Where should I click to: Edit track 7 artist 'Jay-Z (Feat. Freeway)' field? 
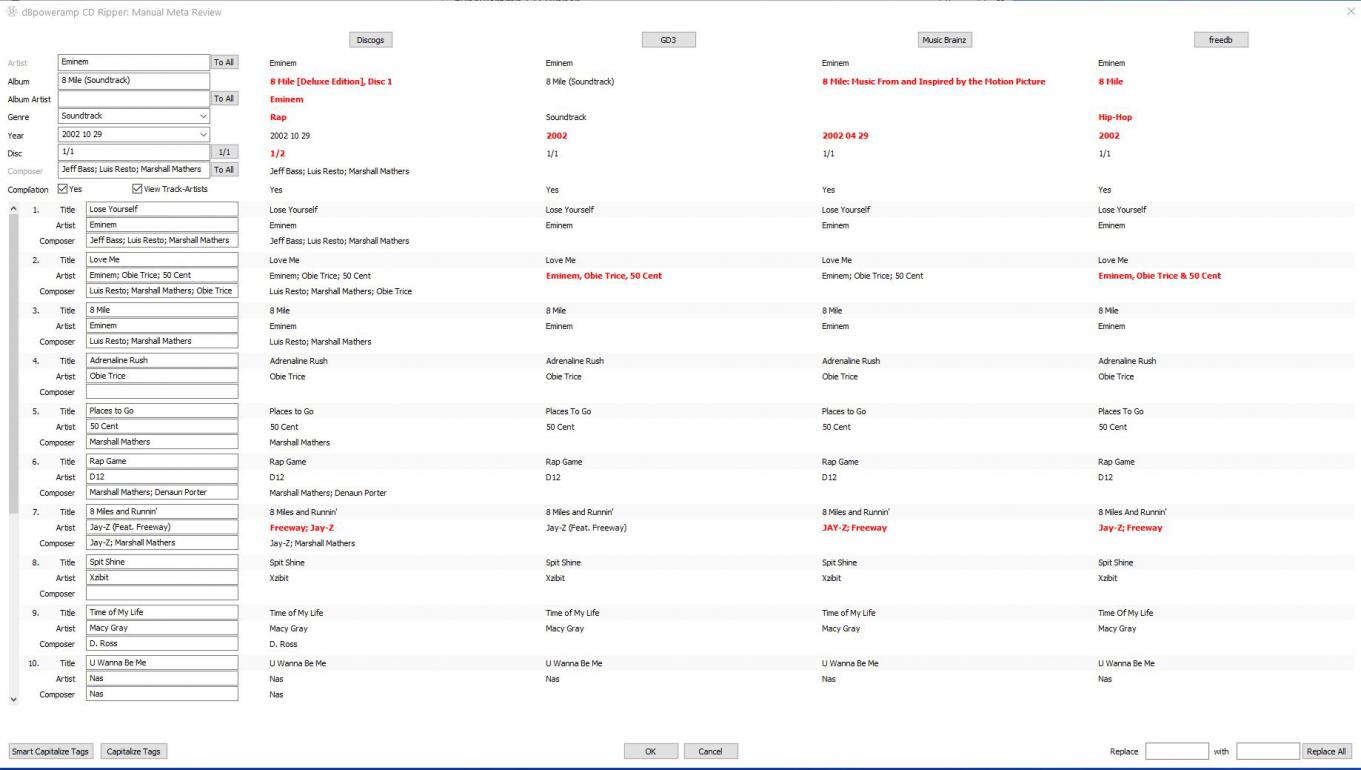(162, 527)
